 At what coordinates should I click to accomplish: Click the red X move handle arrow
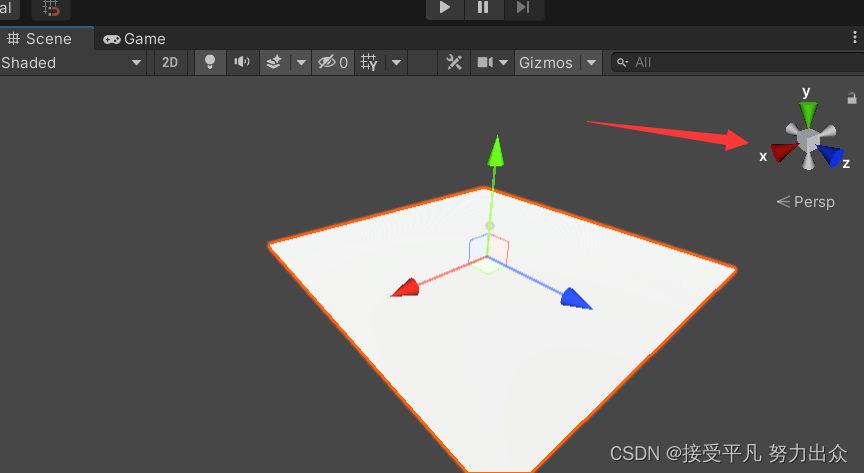click(x=405, y=288)
